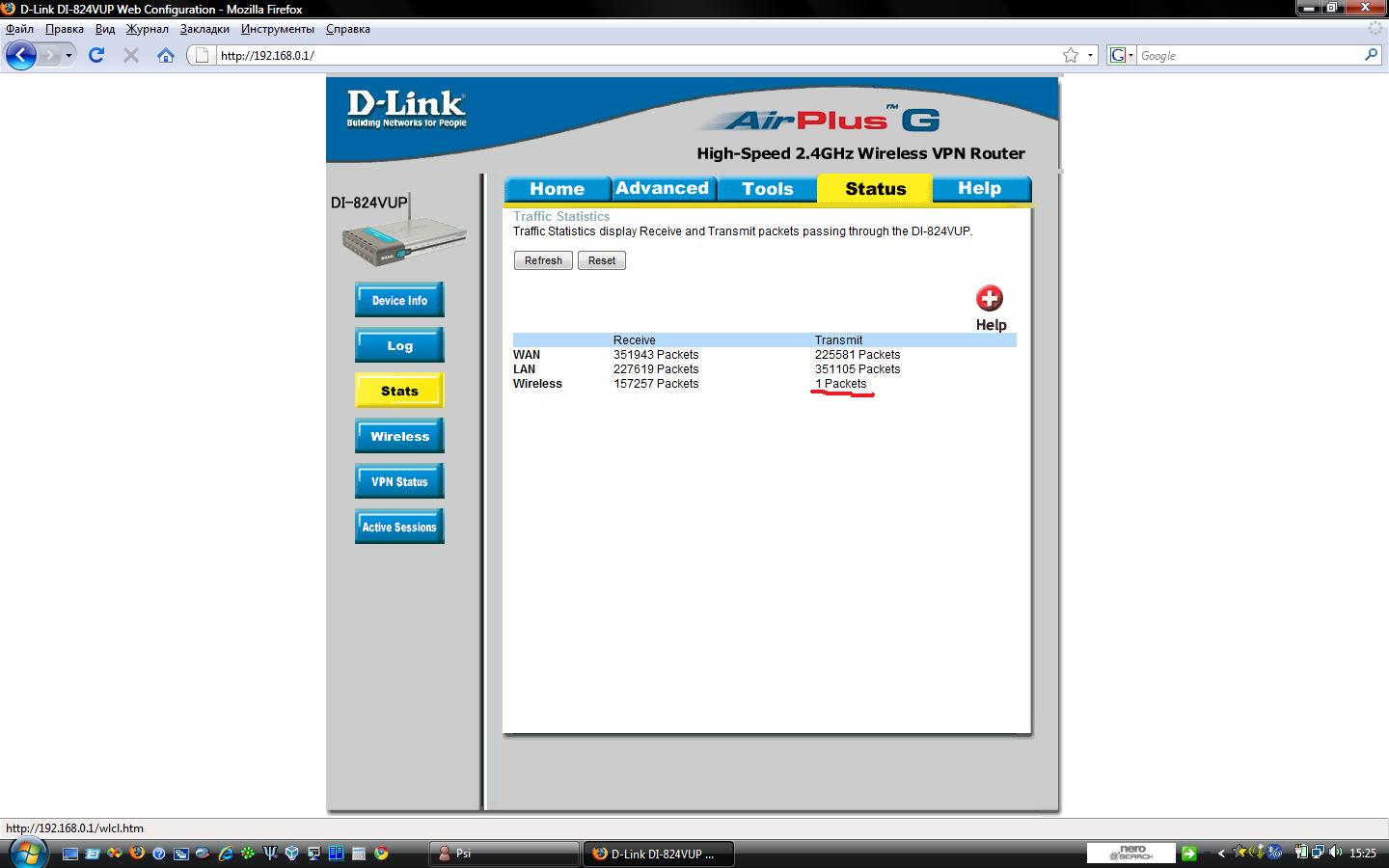Click the Firefox forward arrow
Screen dimensions: 1389x868
pos(50,55)
